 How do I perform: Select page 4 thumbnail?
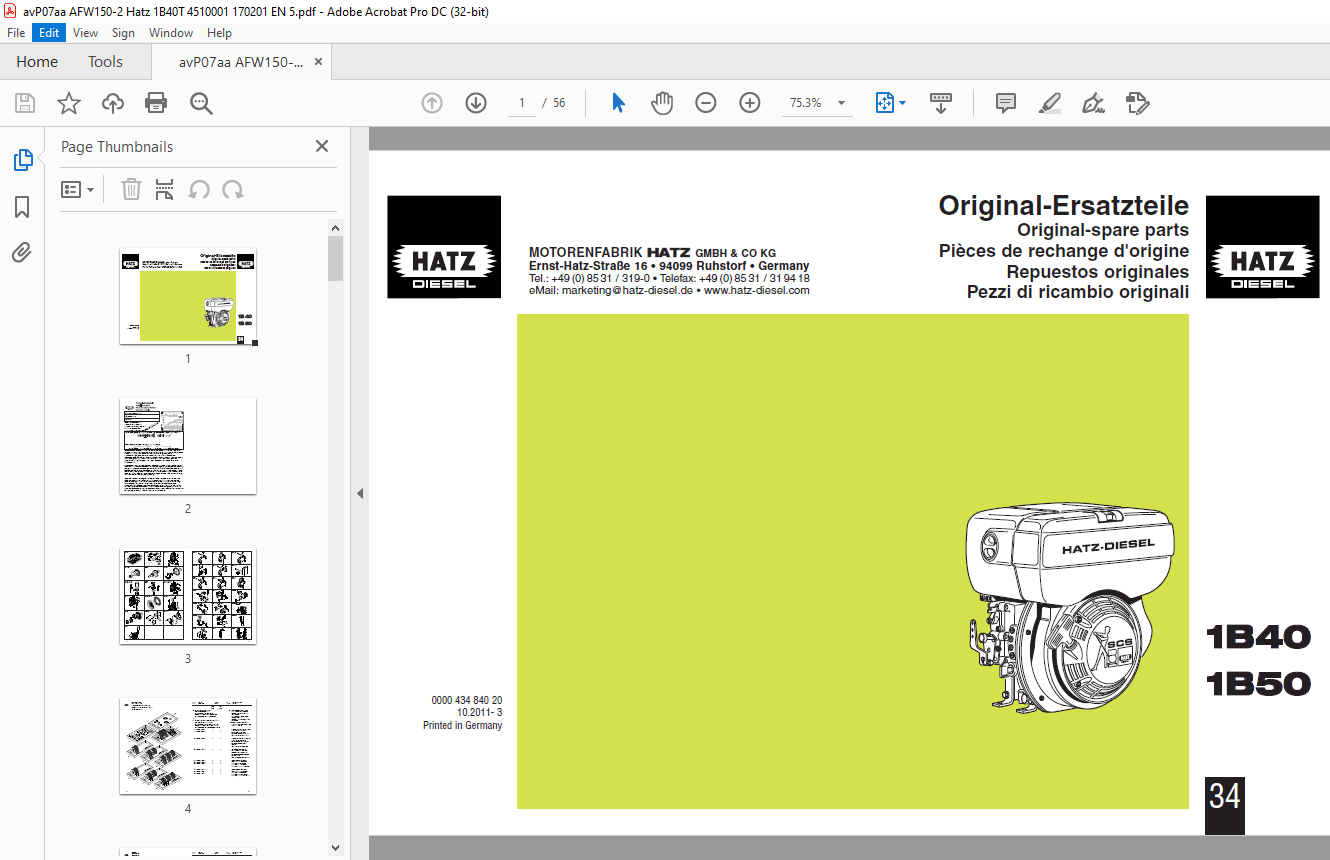(x=188, y=746)
